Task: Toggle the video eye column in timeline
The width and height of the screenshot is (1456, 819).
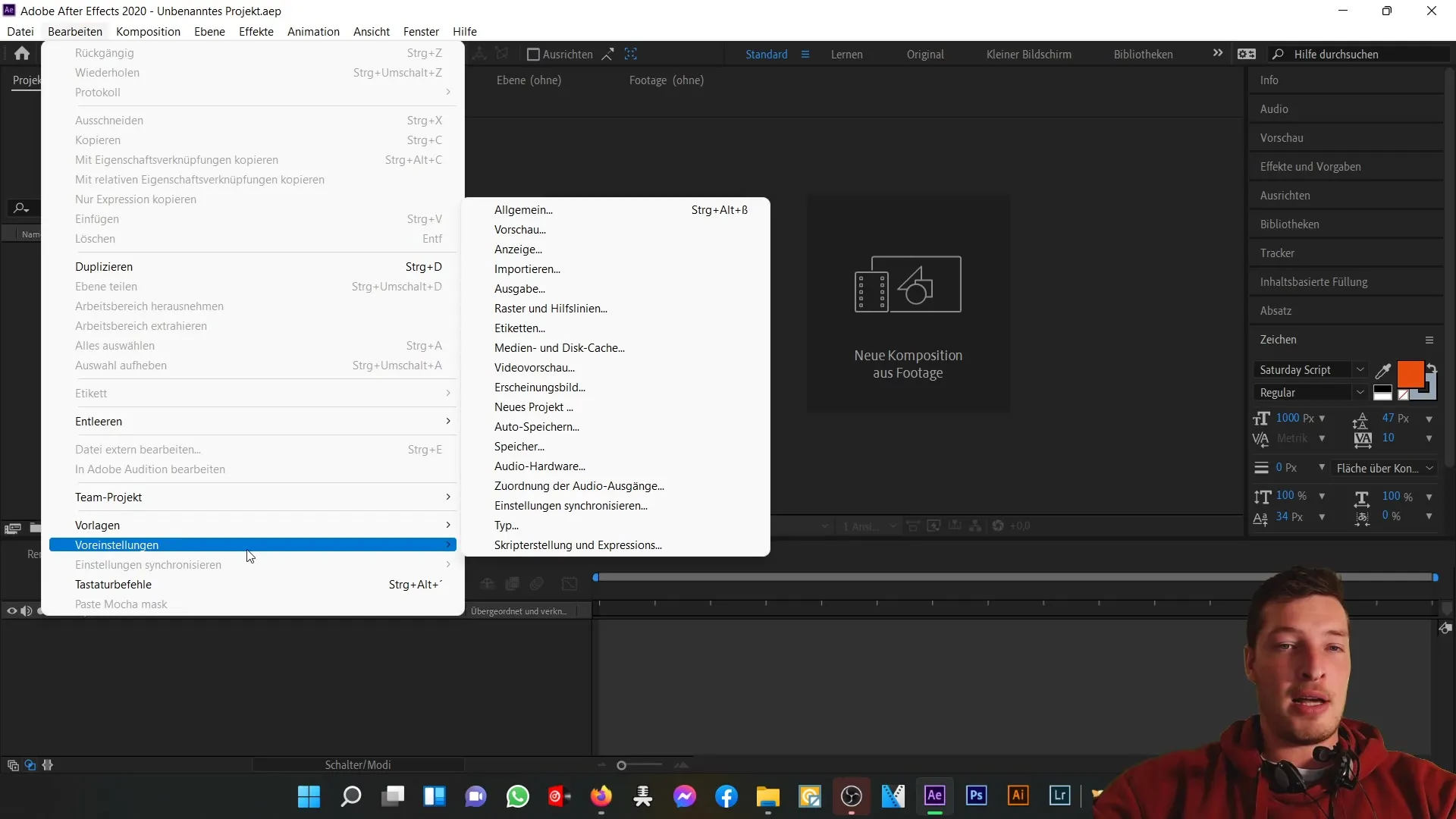Action: point(11,611)
